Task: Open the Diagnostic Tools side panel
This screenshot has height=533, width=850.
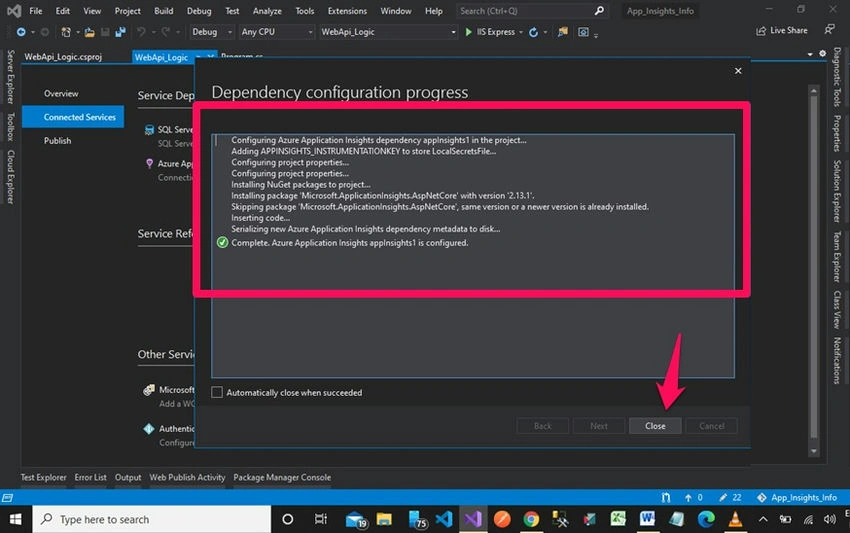Action: 837,76
